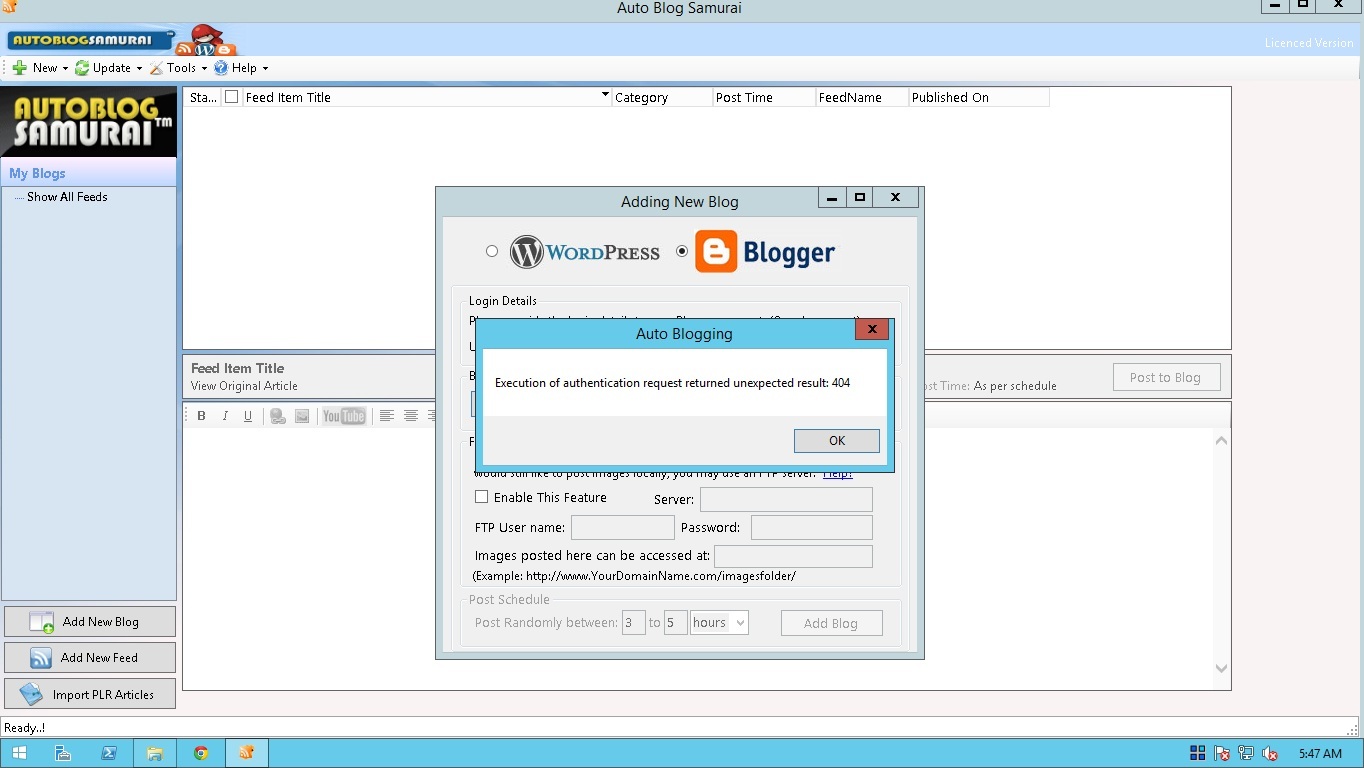Screen dimensions: 1364x768
Task: Tick the Enable This Feature checkbox
Action: (x=481, y=497)
